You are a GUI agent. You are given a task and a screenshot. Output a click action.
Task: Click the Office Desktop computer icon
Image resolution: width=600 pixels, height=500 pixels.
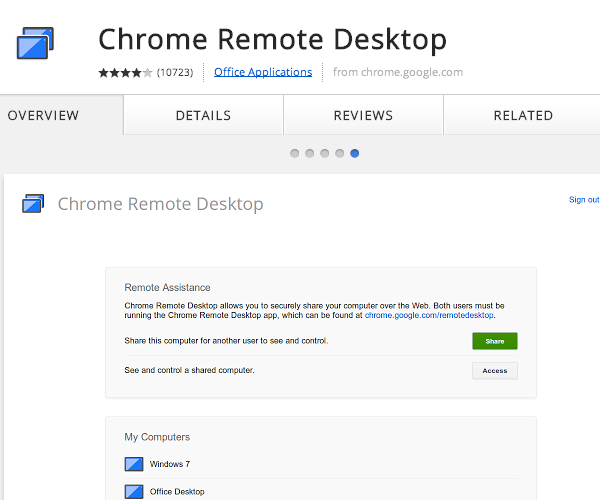[134, 492]
